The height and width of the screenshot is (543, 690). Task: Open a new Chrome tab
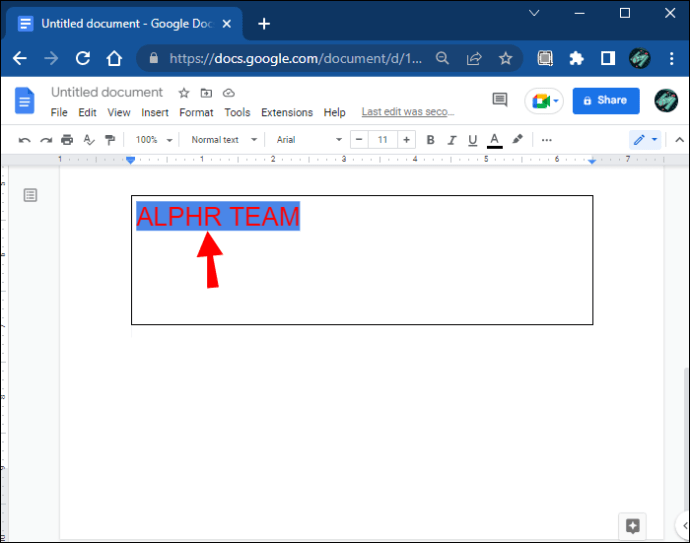[264, 24]
